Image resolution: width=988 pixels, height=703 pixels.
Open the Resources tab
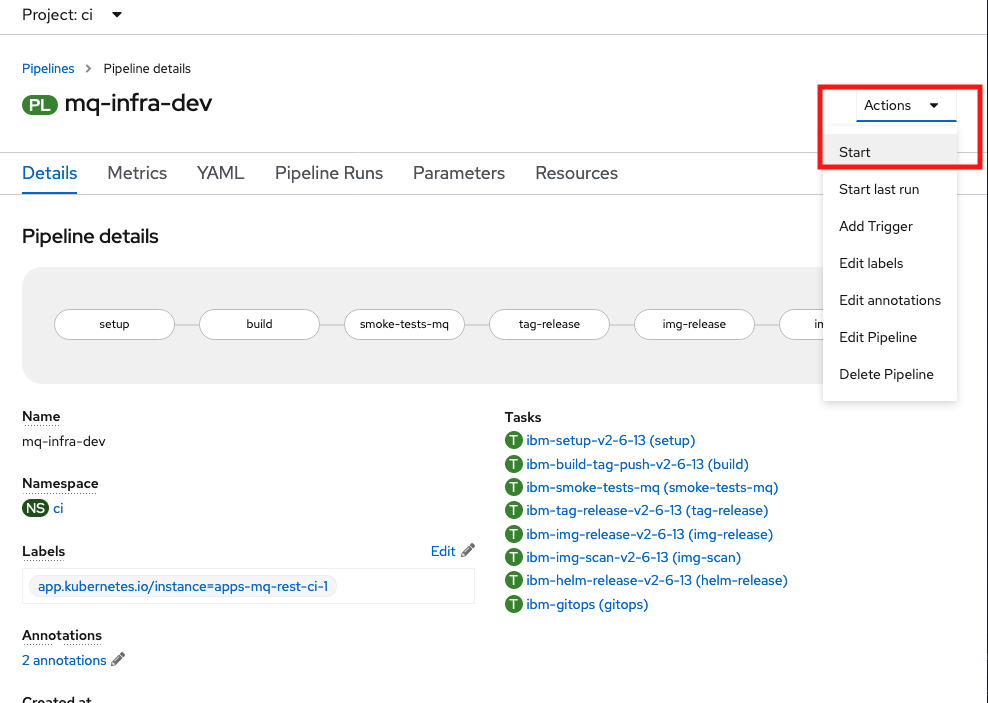click(577, 173)
